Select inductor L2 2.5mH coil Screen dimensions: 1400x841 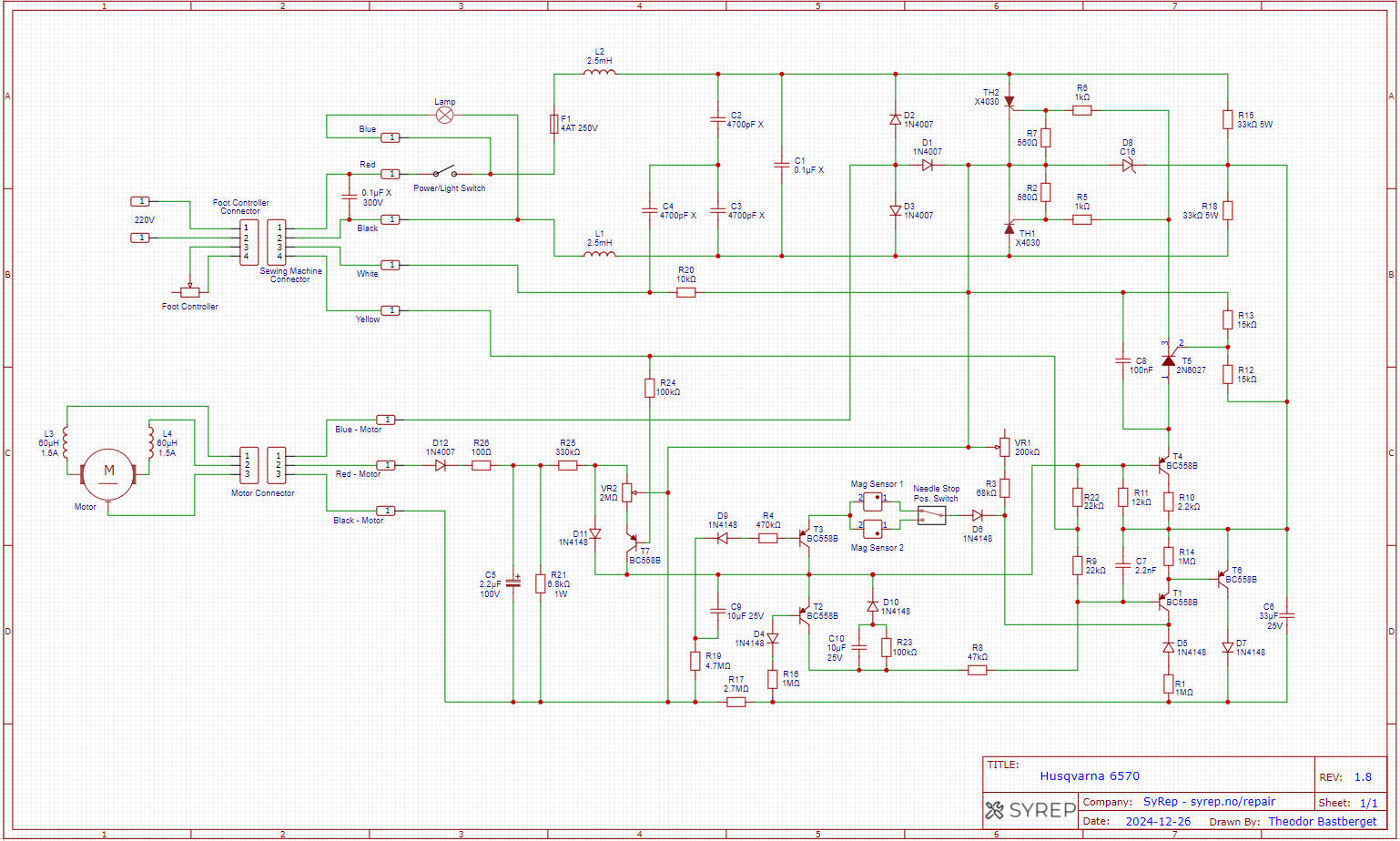pos(599,72)
